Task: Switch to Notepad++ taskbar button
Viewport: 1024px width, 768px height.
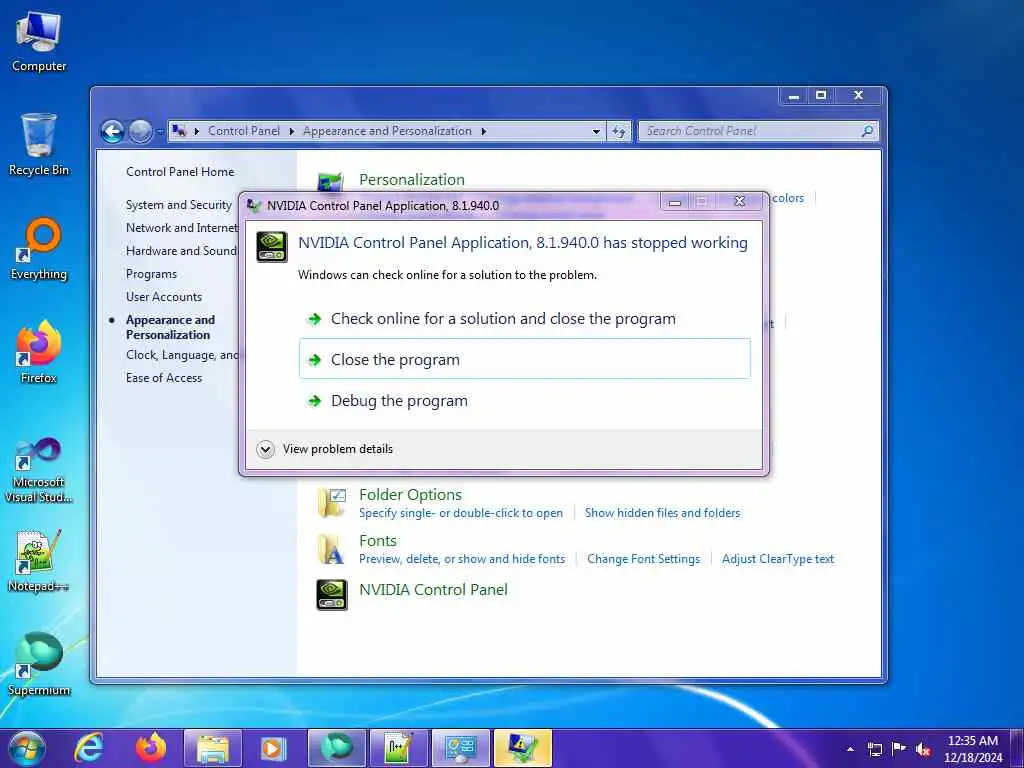Action: pos(398,748)
